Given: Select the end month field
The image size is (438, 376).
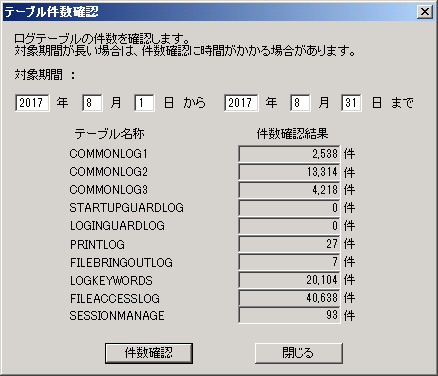Looking at the screenshot, I should pyautogui.click(x=300, y=103).
